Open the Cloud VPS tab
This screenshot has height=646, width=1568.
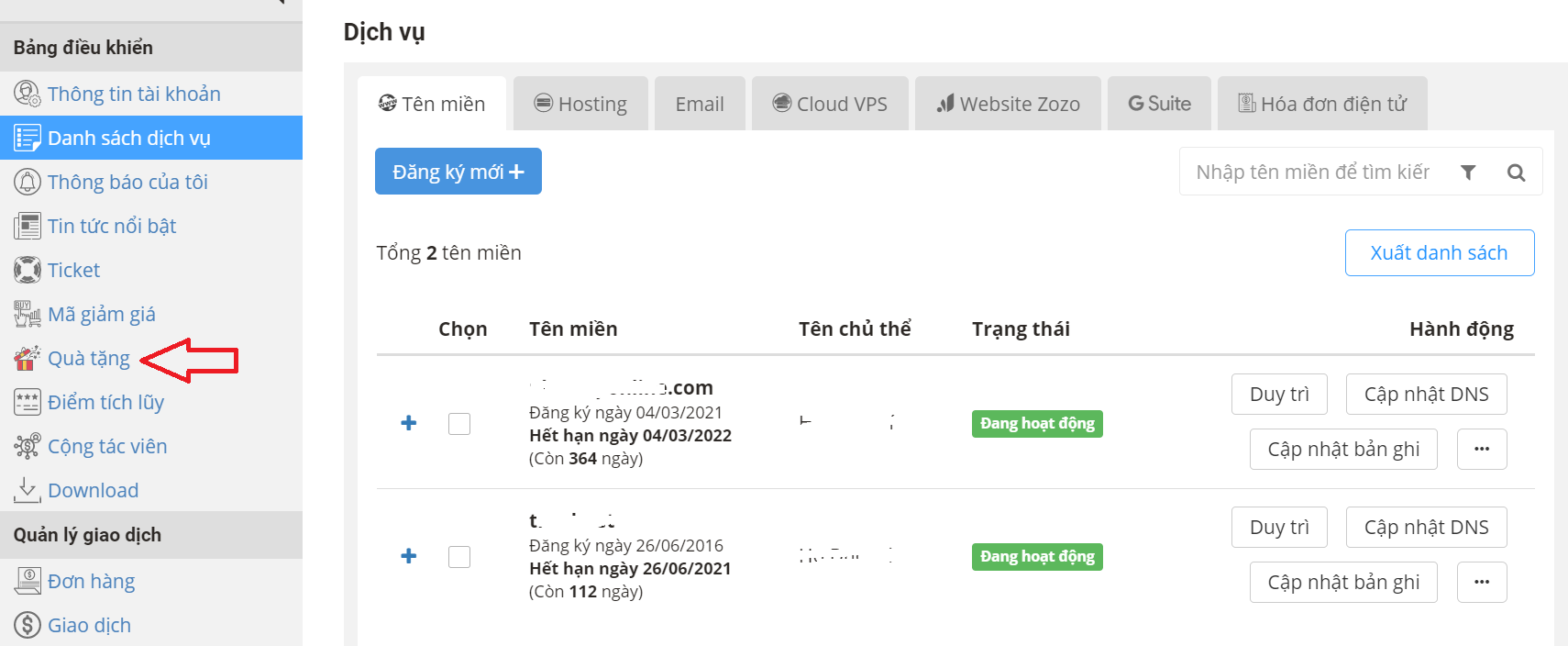coord(830,103)
